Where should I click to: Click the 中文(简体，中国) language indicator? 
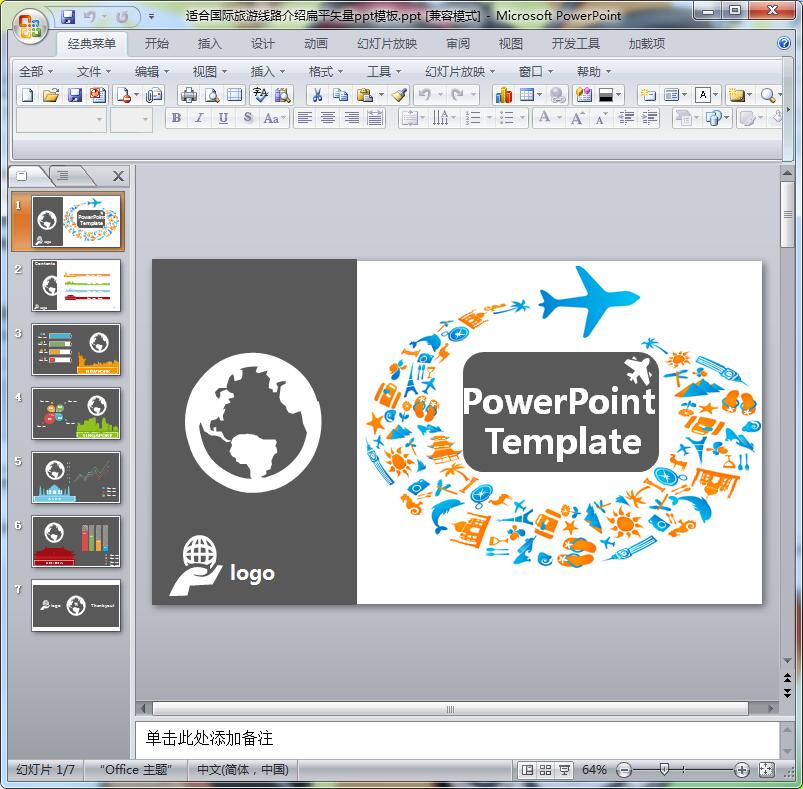(243, 770)
